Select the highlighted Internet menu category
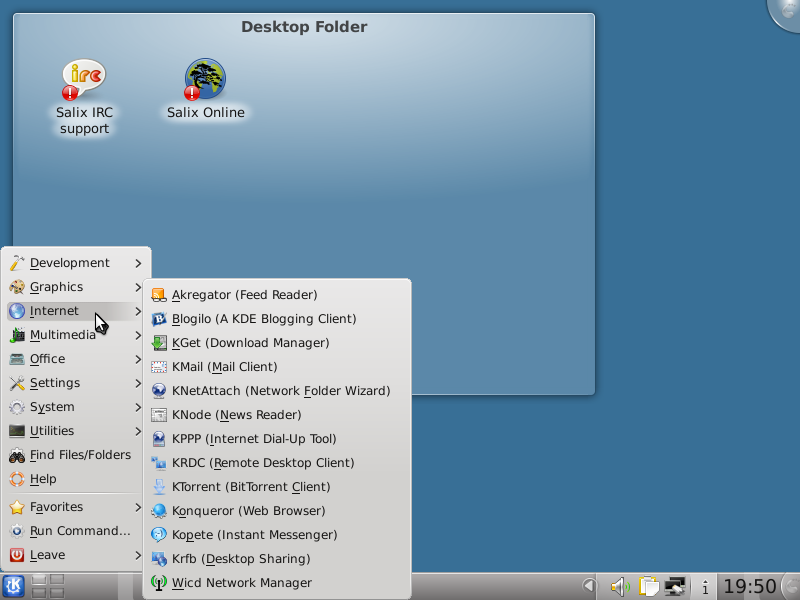Screen dimensions: 800x600 [76, 311]
